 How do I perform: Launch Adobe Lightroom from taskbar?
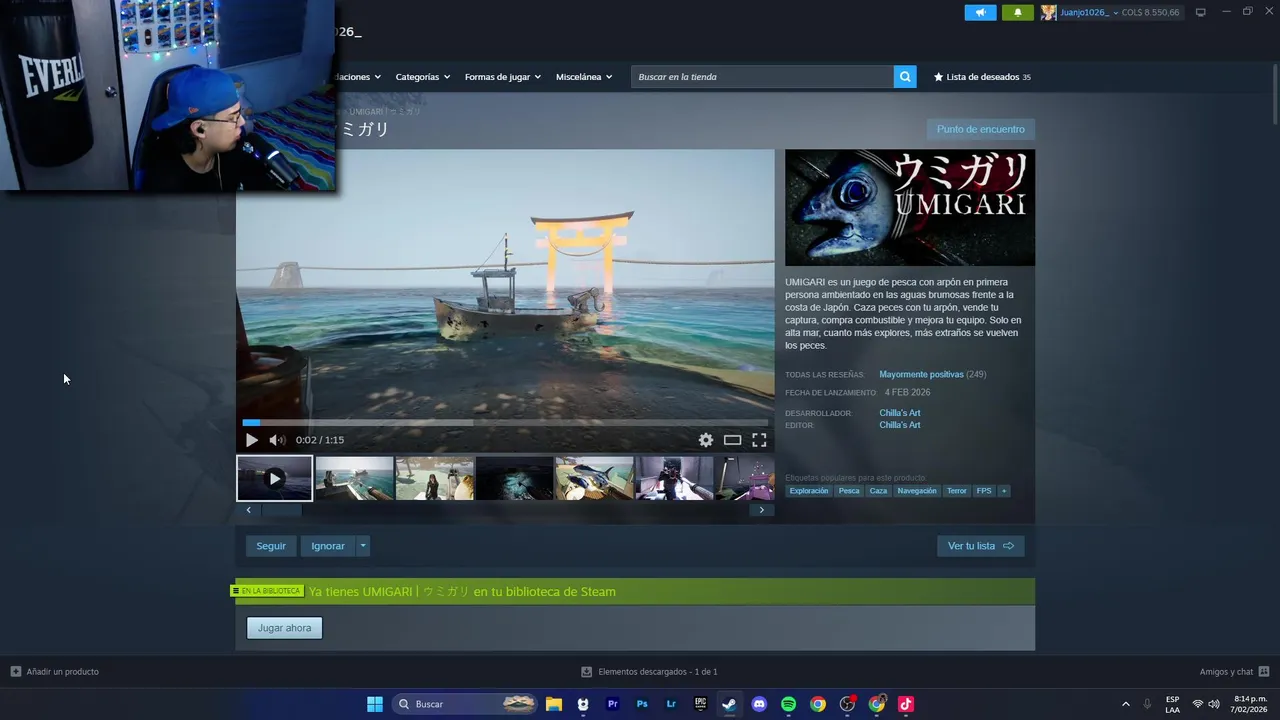(x=671, y=704)
